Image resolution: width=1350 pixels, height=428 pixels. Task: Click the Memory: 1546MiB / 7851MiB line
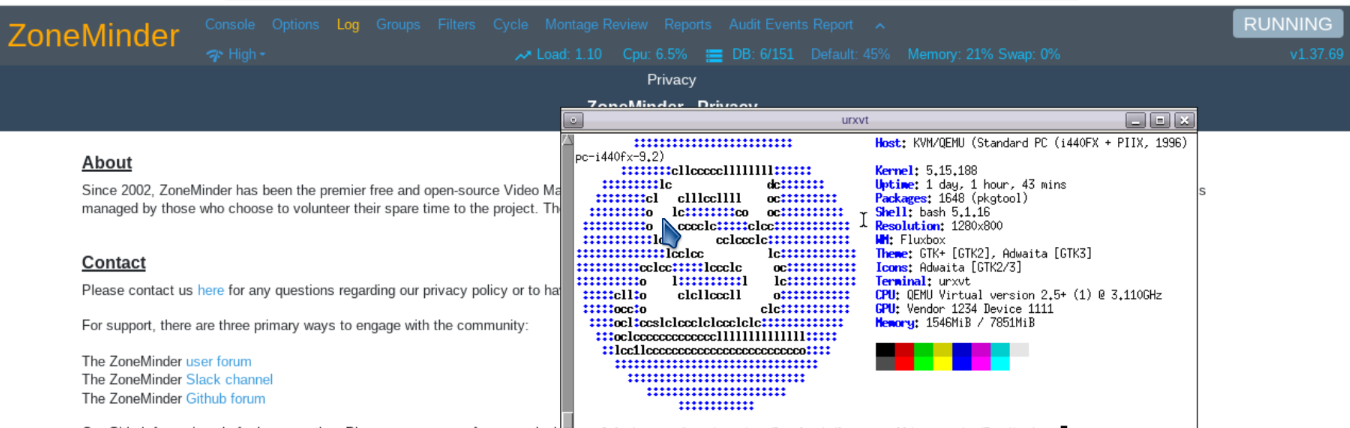click(955, 324)
